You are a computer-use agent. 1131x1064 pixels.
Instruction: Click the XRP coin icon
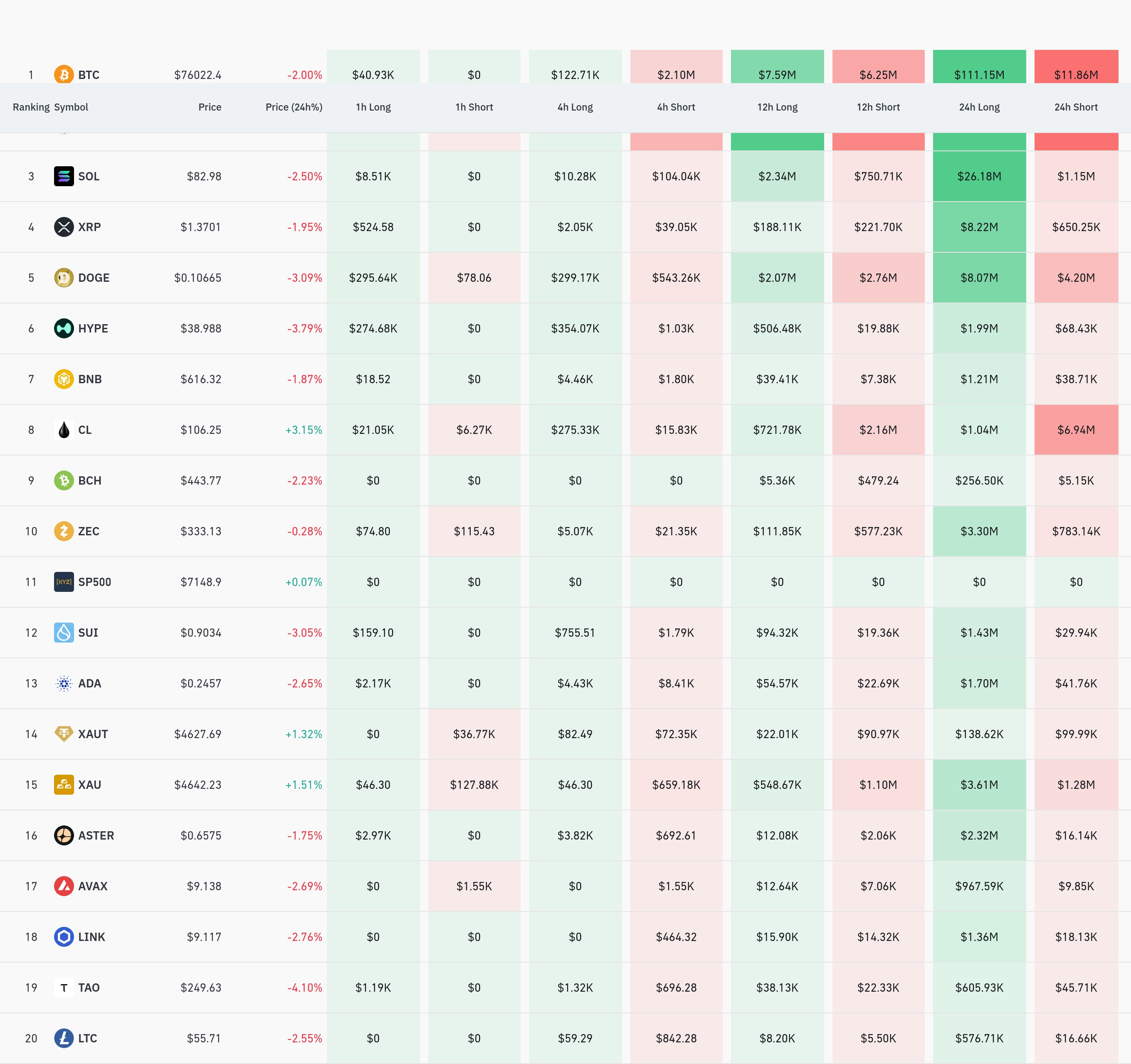(x=64, y=227)
